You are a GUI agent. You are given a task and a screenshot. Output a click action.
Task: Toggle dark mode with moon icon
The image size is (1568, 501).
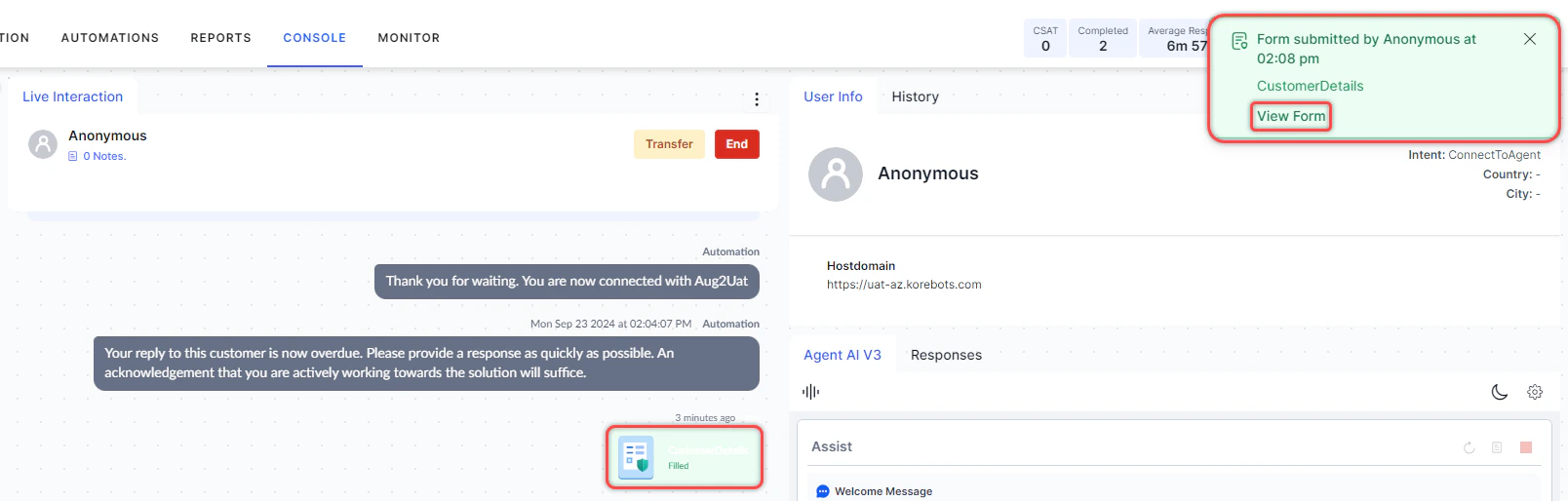(x=1500, y=392)
